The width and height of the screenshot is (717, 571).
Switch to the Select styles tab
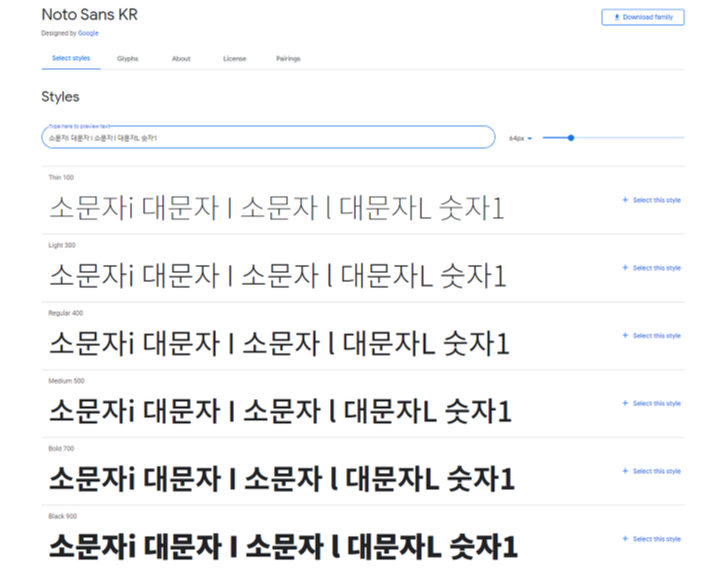pyautogui.click(x=71, y=58)
